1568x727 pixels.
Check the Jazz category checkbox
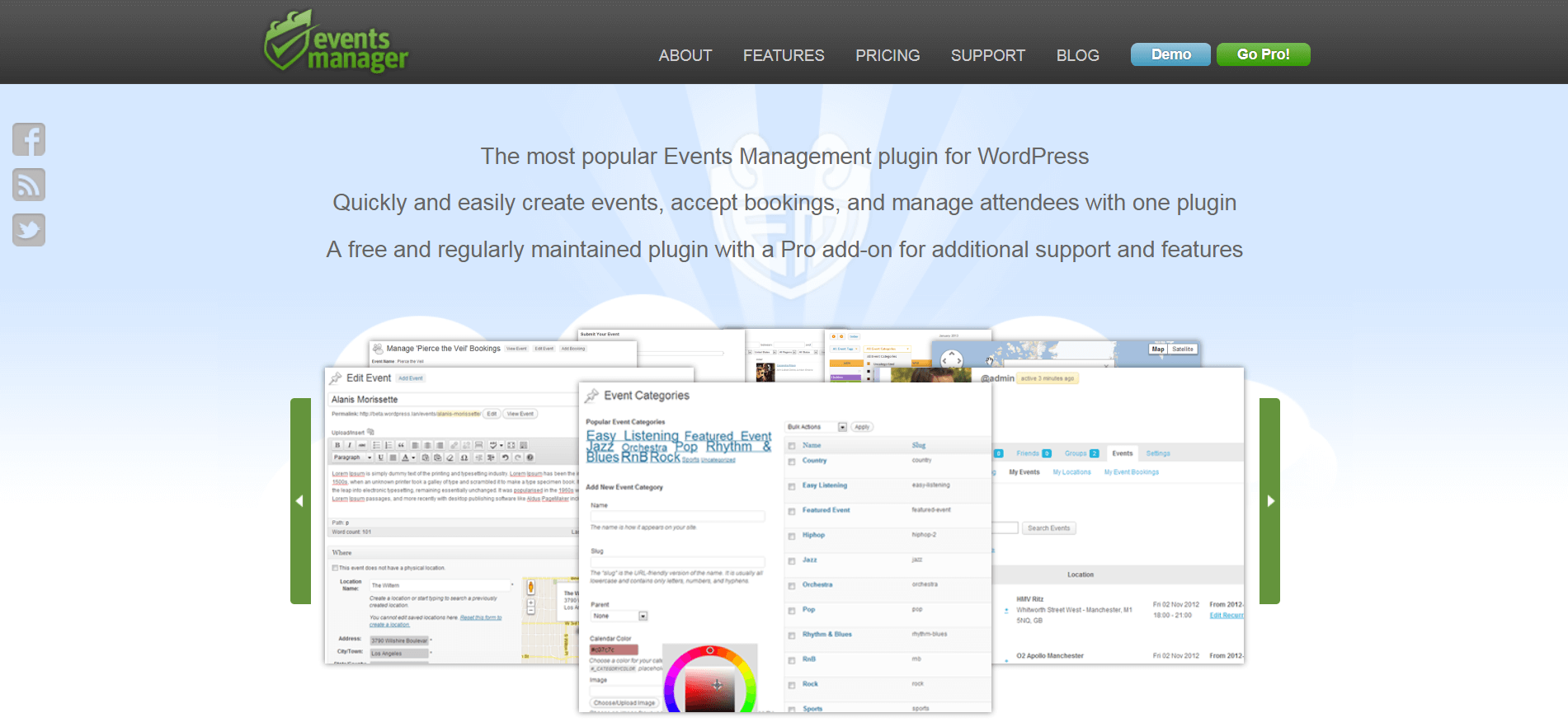[792, 560]
